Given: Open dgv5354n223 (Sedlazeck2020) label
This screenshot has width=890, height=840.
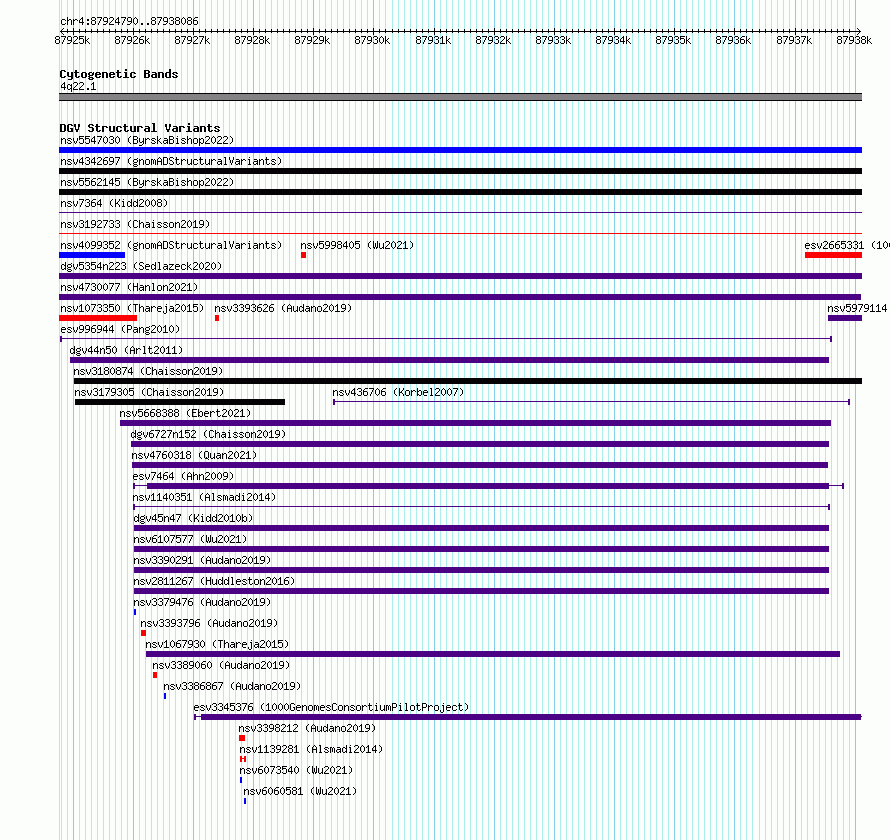Looking at the screenshot, I should coord(141,266).
